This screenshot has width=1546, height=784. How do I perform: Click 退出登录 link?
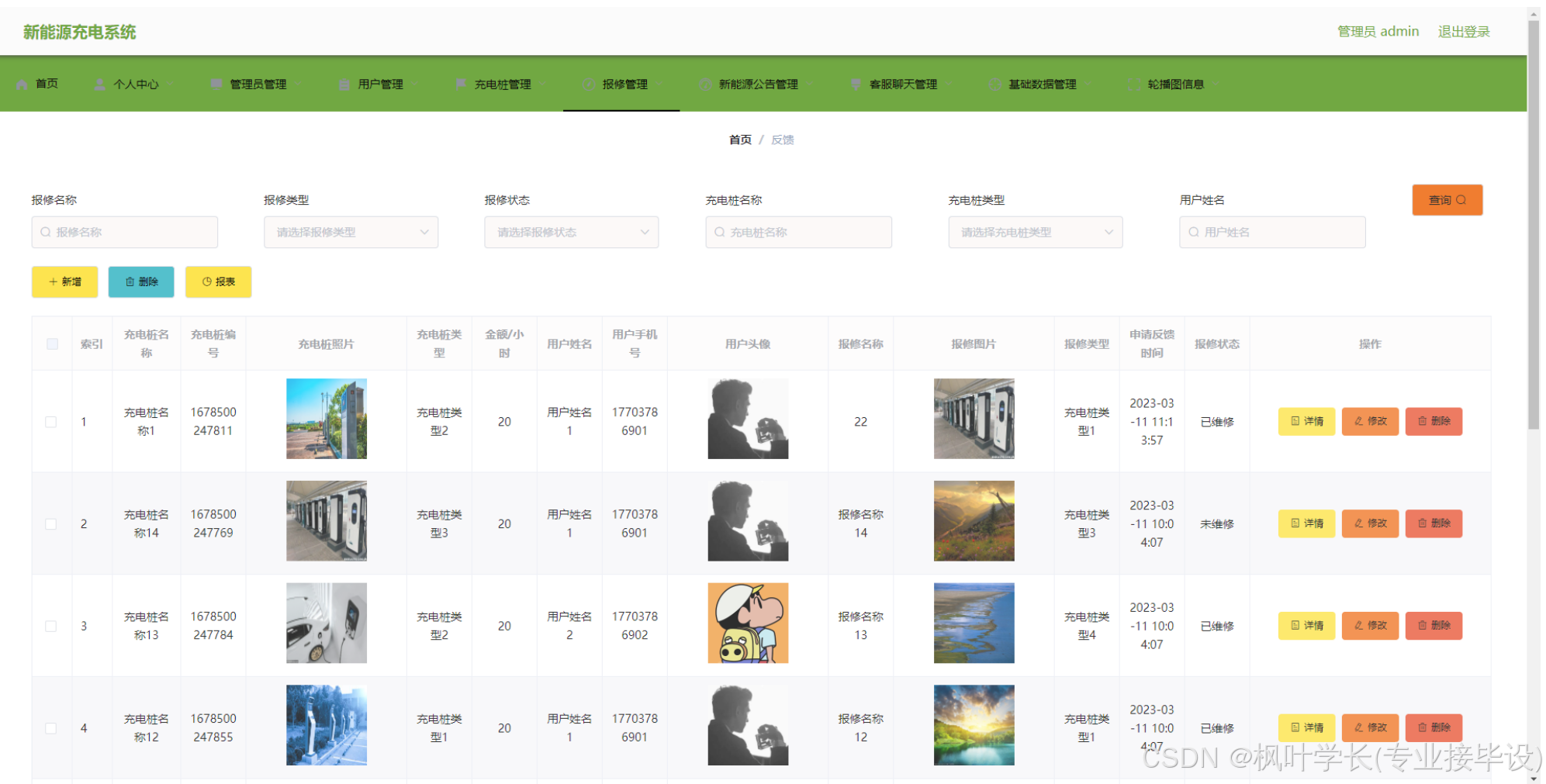(1464, 32)
